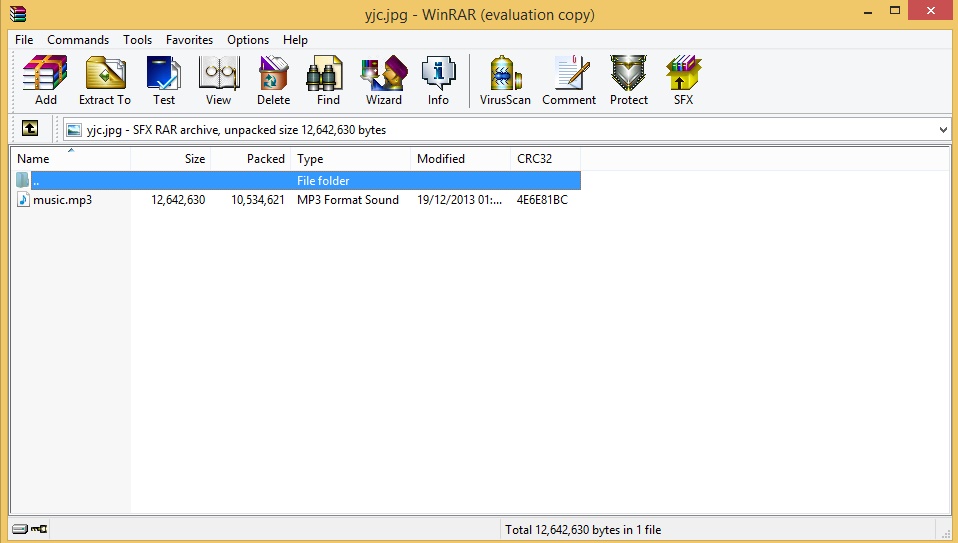Click the address bar archive path text
Image resolution: width=958 pixels, height=543 pixels.
236,129
